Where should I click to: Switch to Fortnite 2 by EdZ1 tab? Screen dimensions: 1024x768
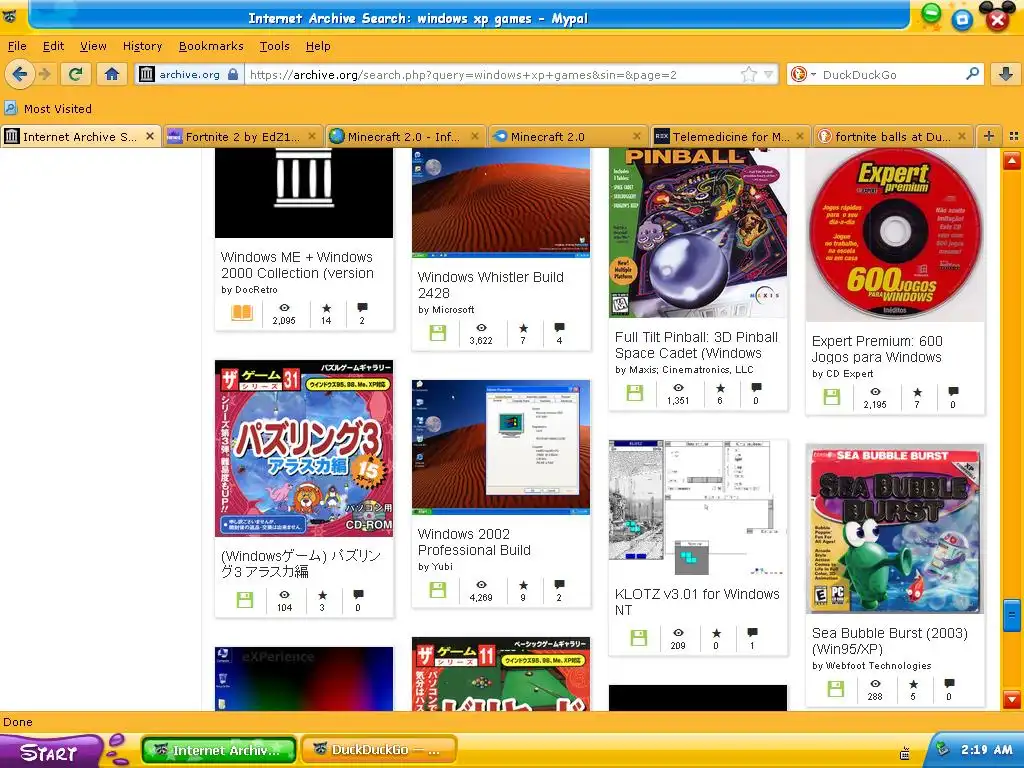243,136
